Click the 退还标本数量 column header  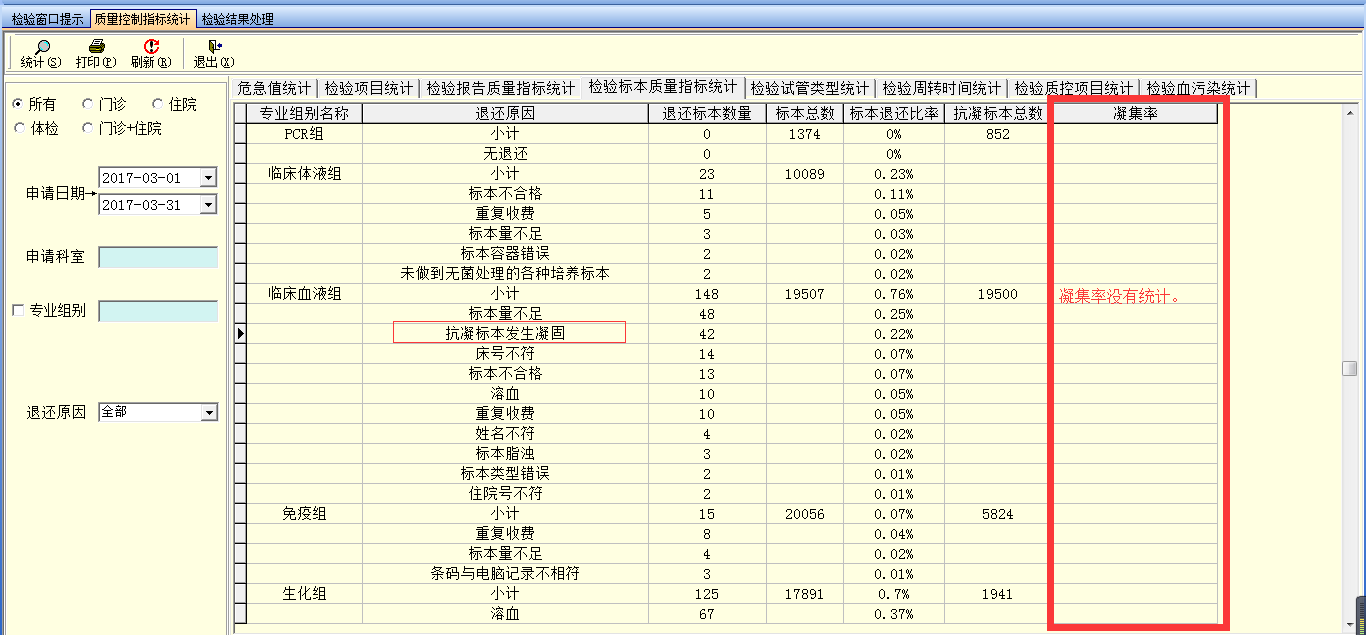(707, 114)
